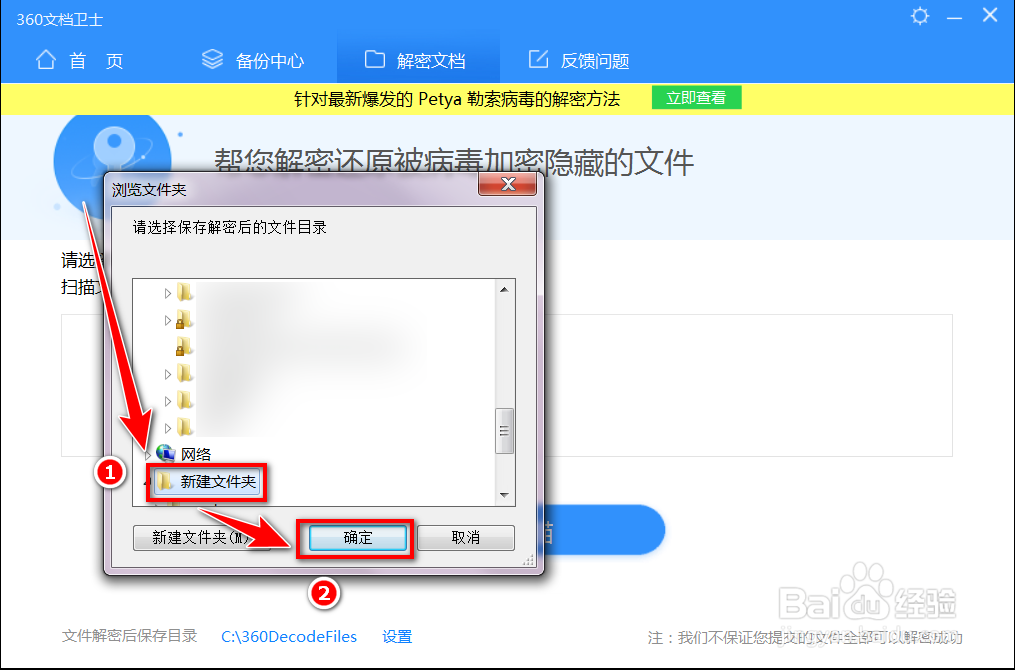Image resolution: width=1015 pixels, height=670 pixels.
Task: Click the 设置 link at bottom
Action: pos(397,636)
